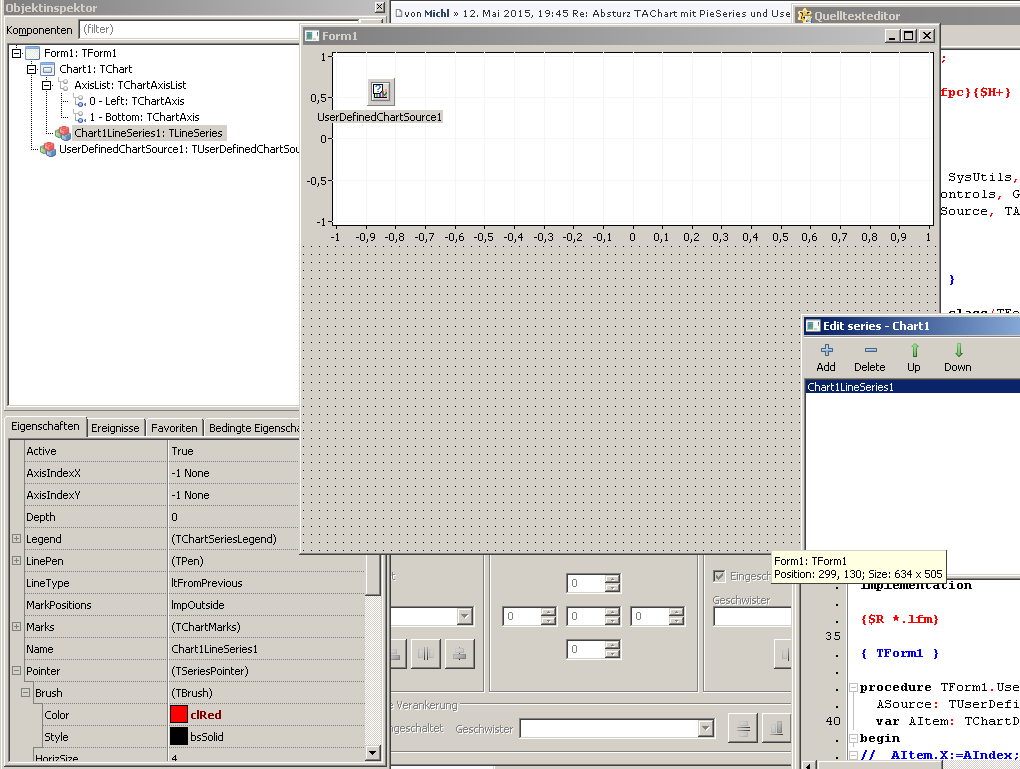Collapse the AxisList tree node

point(47,85)
